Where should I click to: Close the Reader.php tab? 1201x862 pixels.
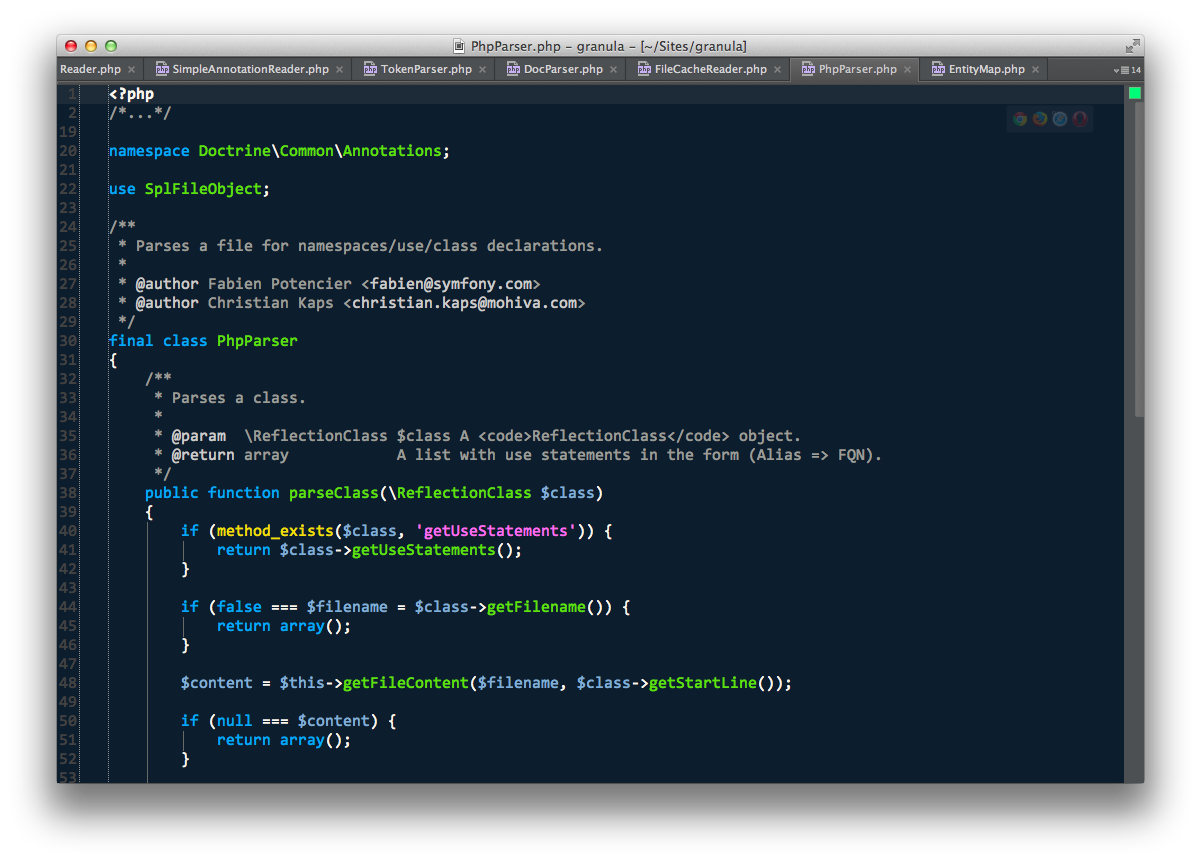point(132,70)
